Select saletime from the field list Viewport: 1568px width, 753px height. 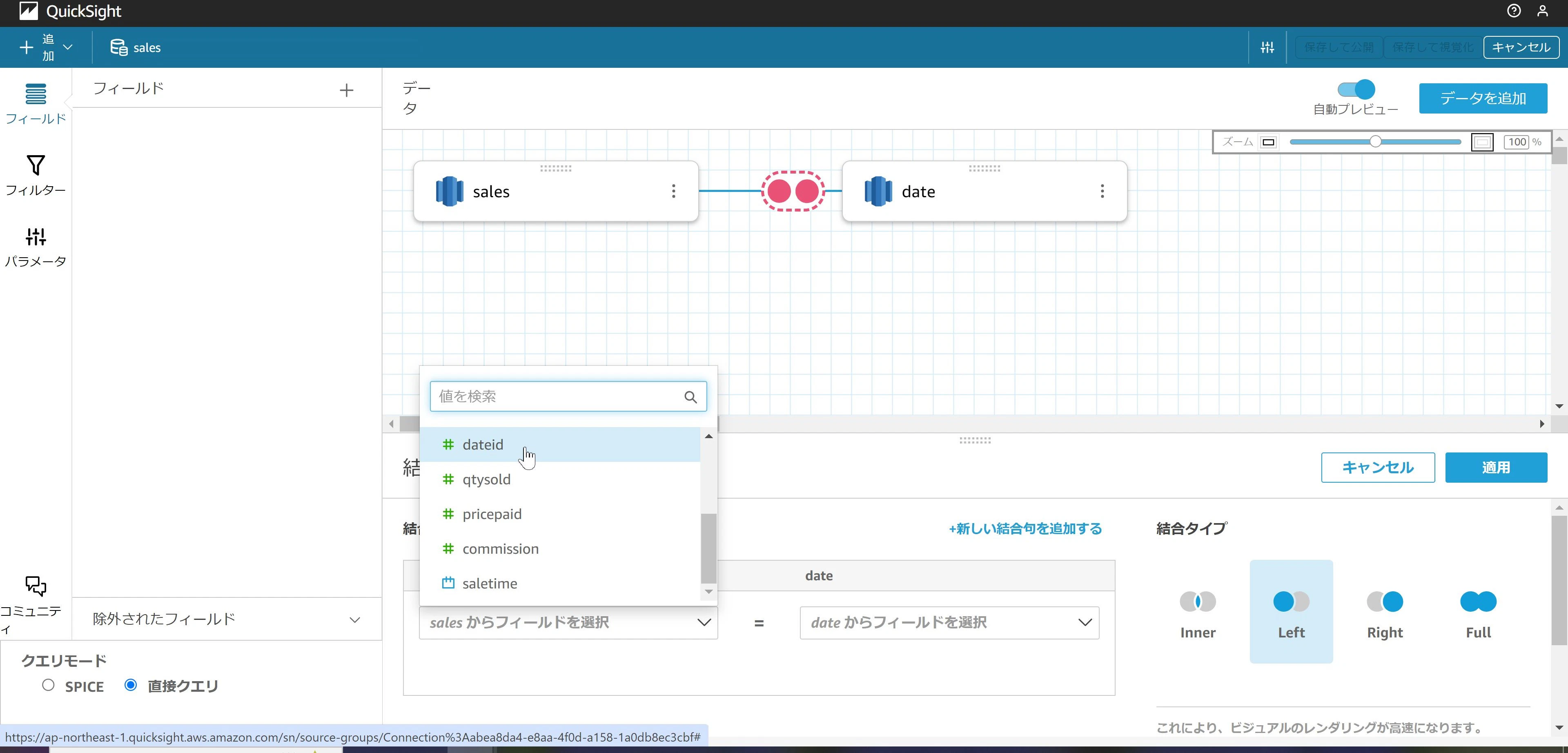coord(560,583)
